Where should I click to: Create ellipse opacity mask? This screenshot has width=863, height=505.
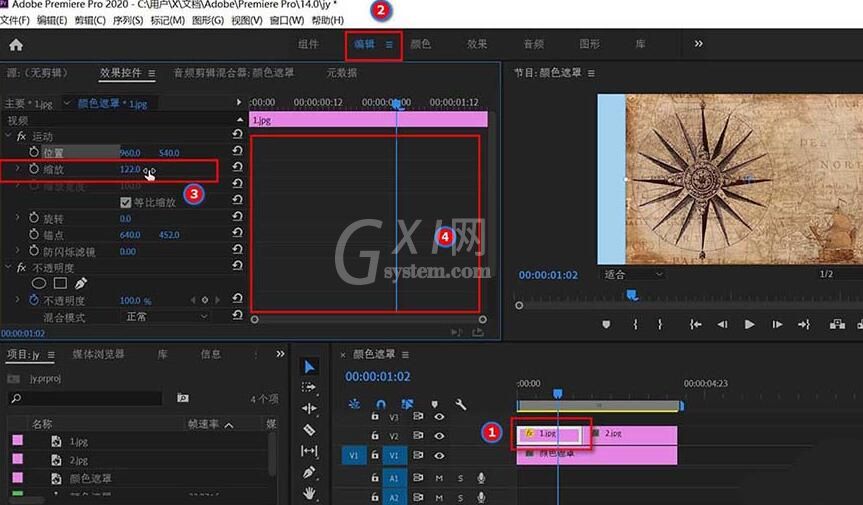click(39, 283)
